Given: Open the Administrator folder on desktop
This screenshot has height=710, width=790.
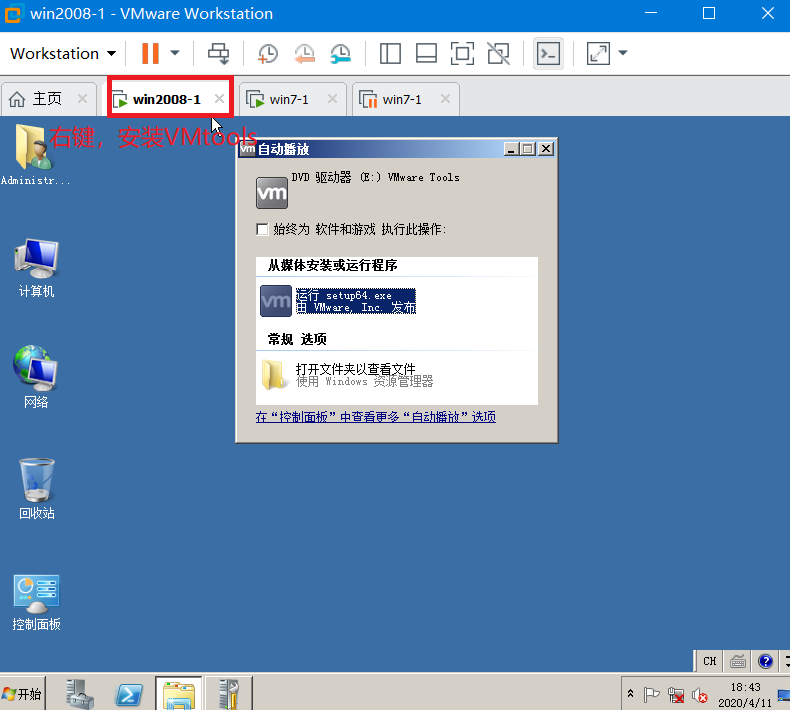Looking at the screenshot, I should (35, 154).
